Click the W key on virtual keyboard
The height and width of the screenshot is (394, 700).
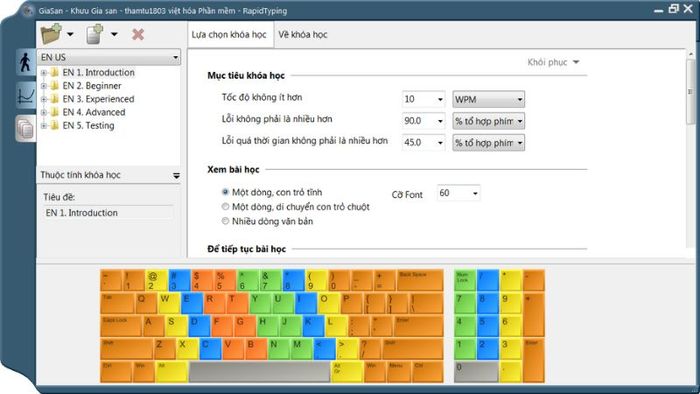pos(169,303)
